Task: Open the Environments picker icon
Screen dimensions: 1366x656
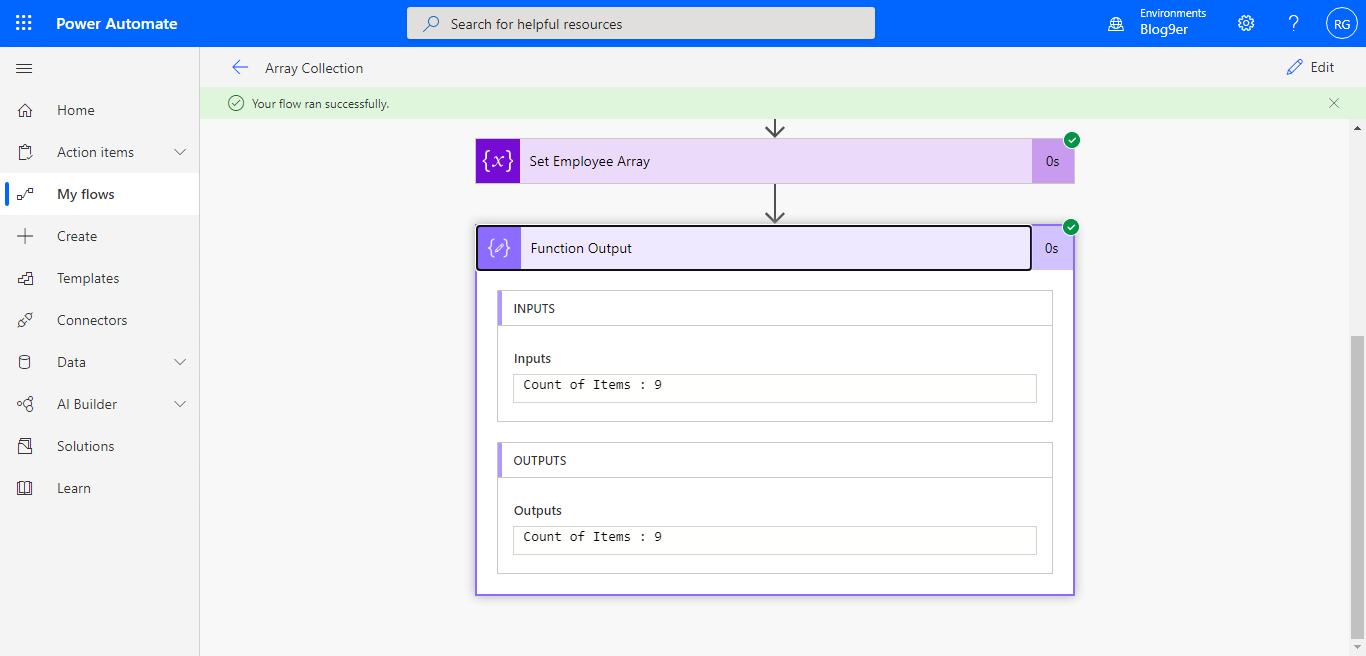Action: point(1116,23)
